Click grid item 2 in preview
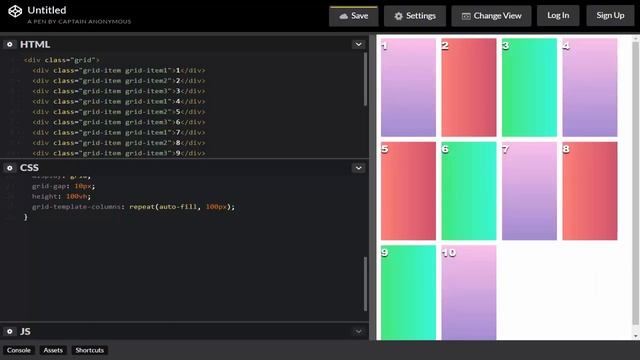Viewport: 640px width, 360px height. [469, 87]
